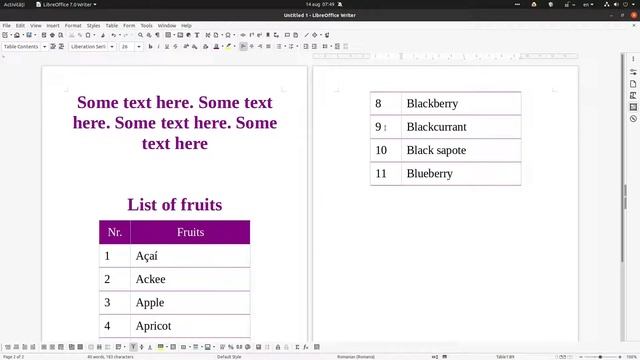Open the Tools menu
Viewport: 640px width, 360px height.
point(147,25)
